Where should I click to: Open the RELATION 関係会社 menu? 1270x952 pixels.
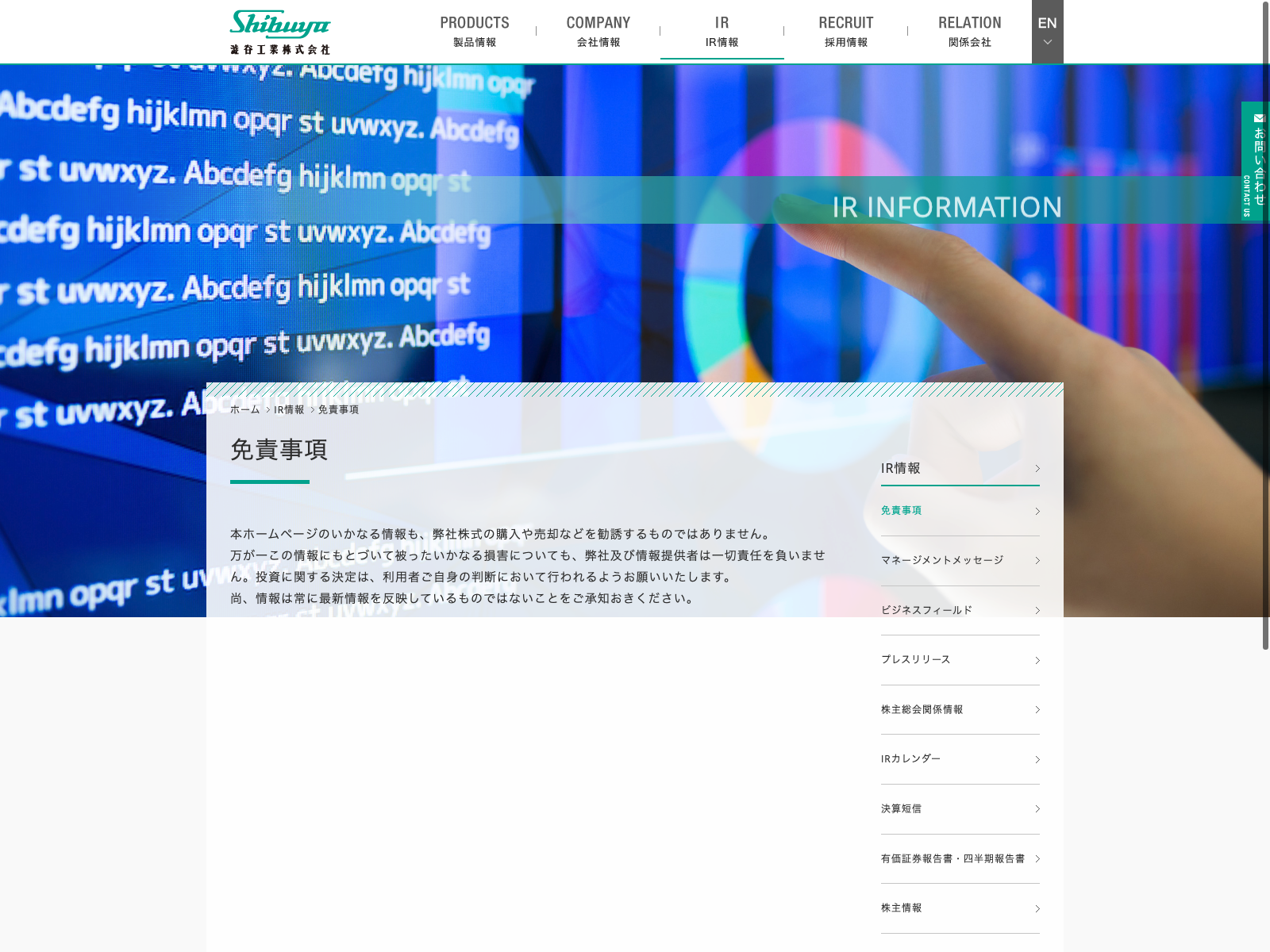point(969,32)
